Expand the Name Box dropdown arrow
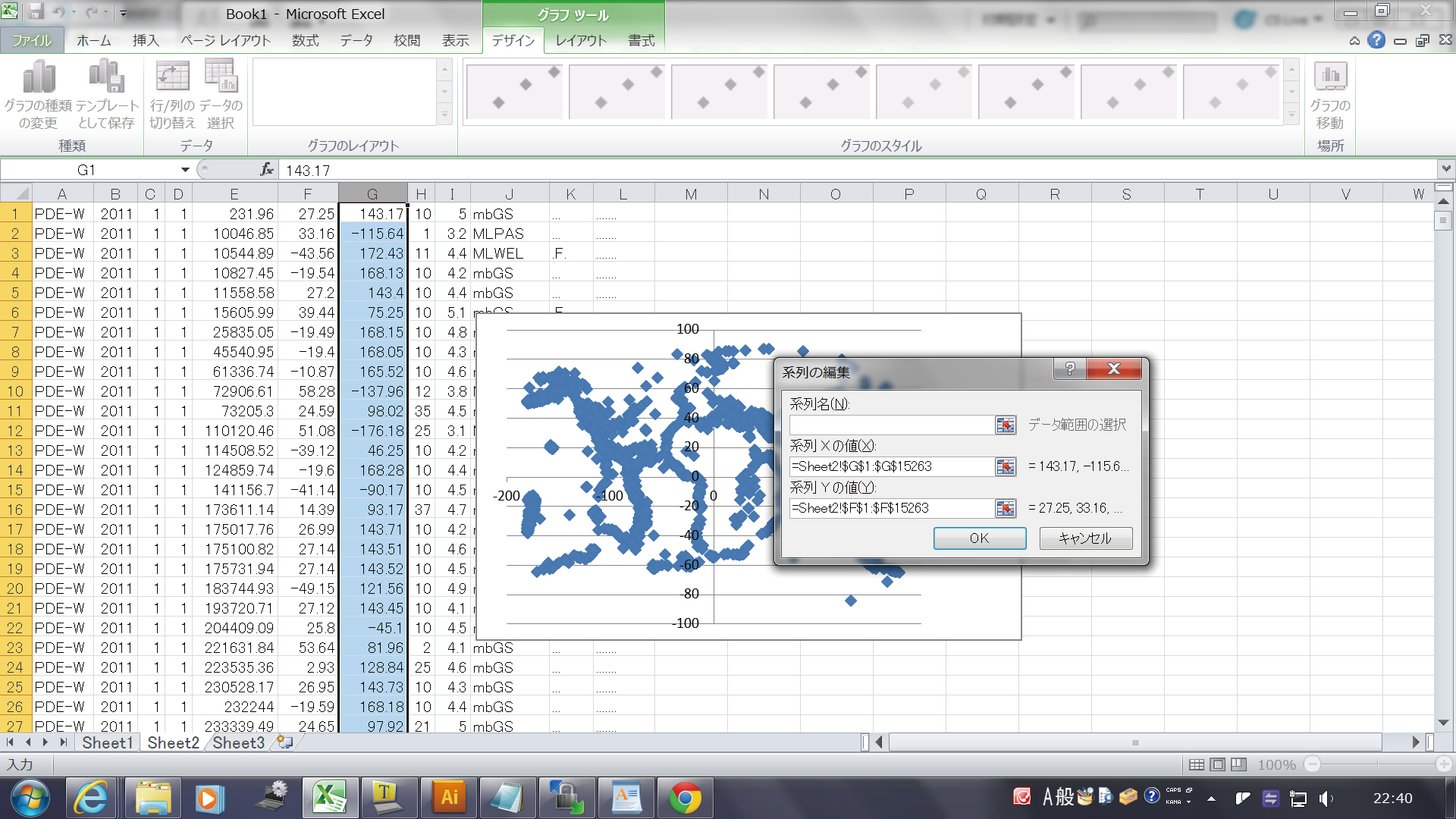This screenshot has height=819, width=1456. pos(185,170)
